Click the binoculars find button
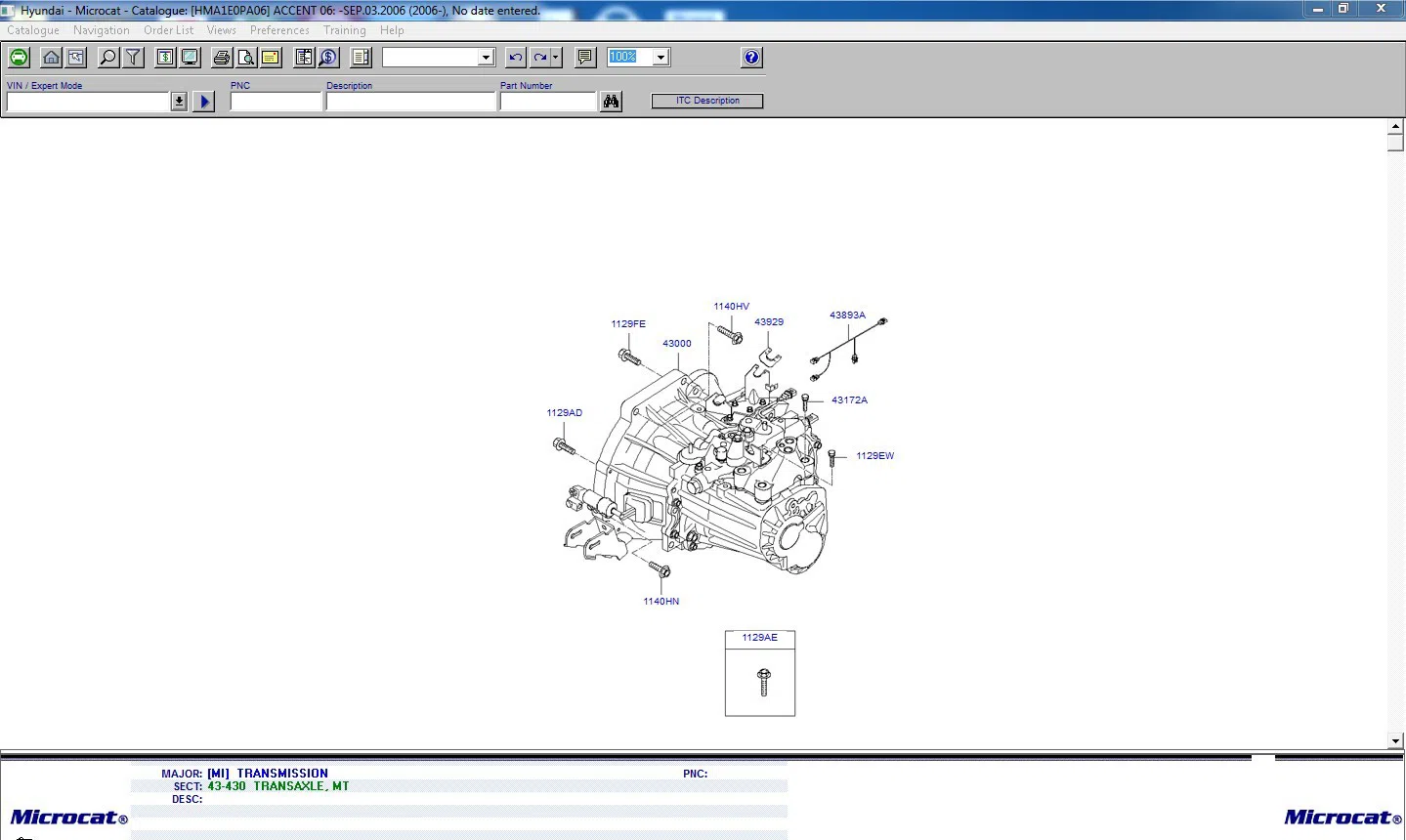 pyautogui.click(x=612, y=101)
